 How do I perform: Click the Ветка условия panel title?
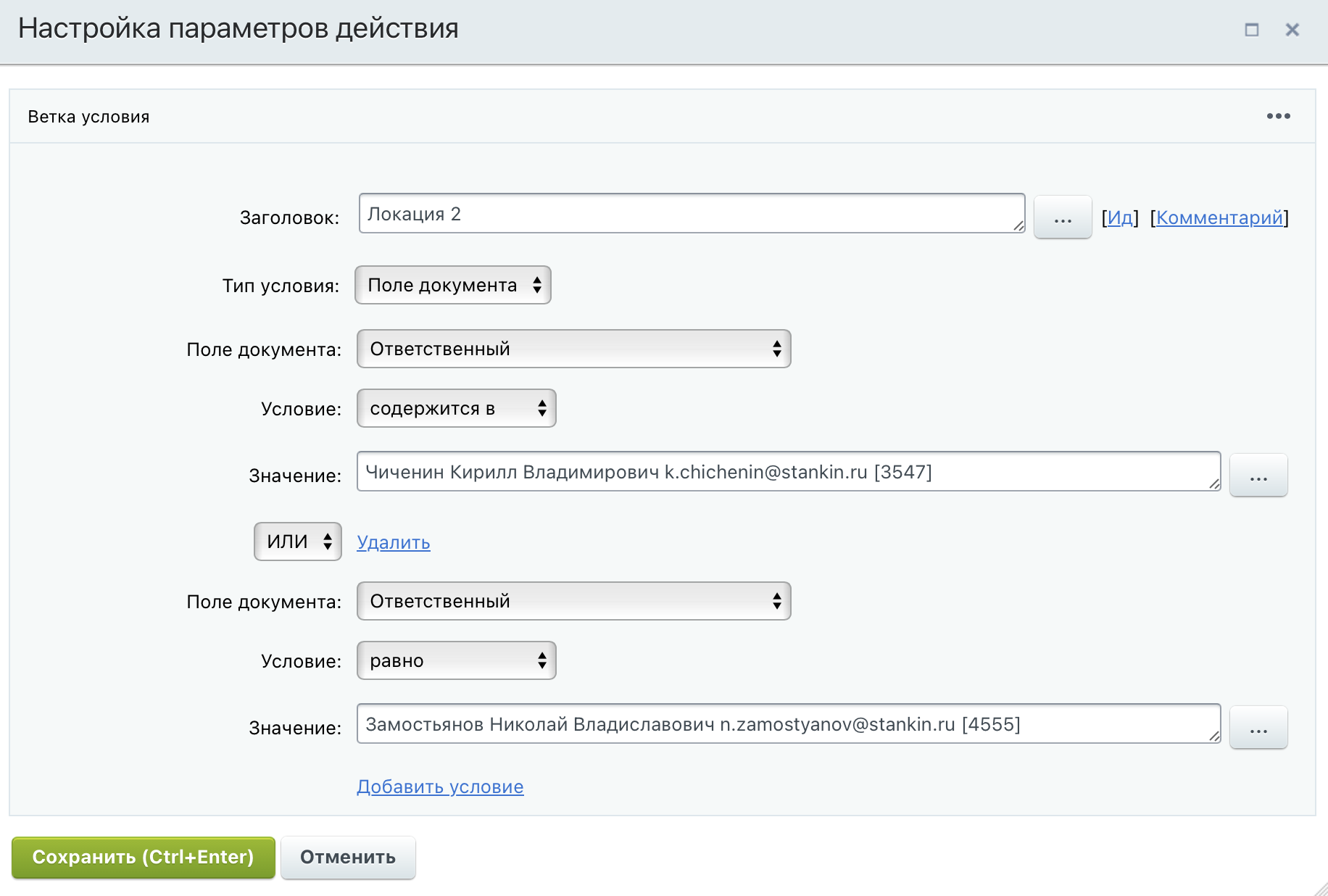click(88, 117)
